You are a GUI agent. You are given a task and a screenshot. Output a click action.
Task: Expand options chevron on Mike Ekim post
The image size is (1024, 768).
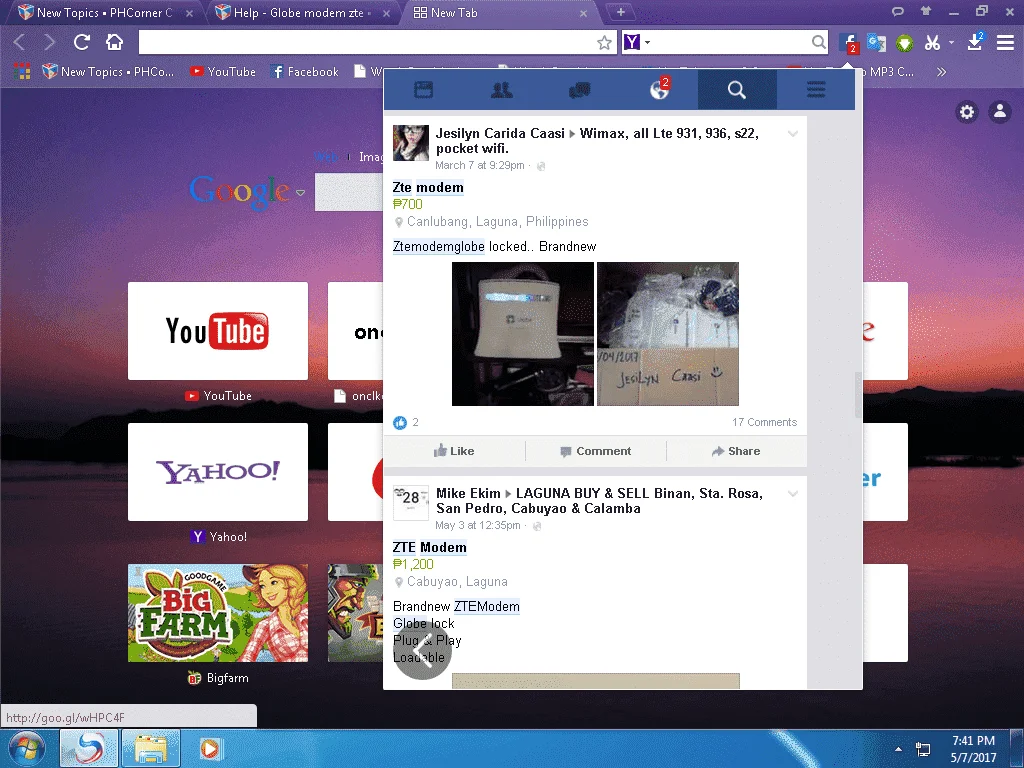click(792, 494)
